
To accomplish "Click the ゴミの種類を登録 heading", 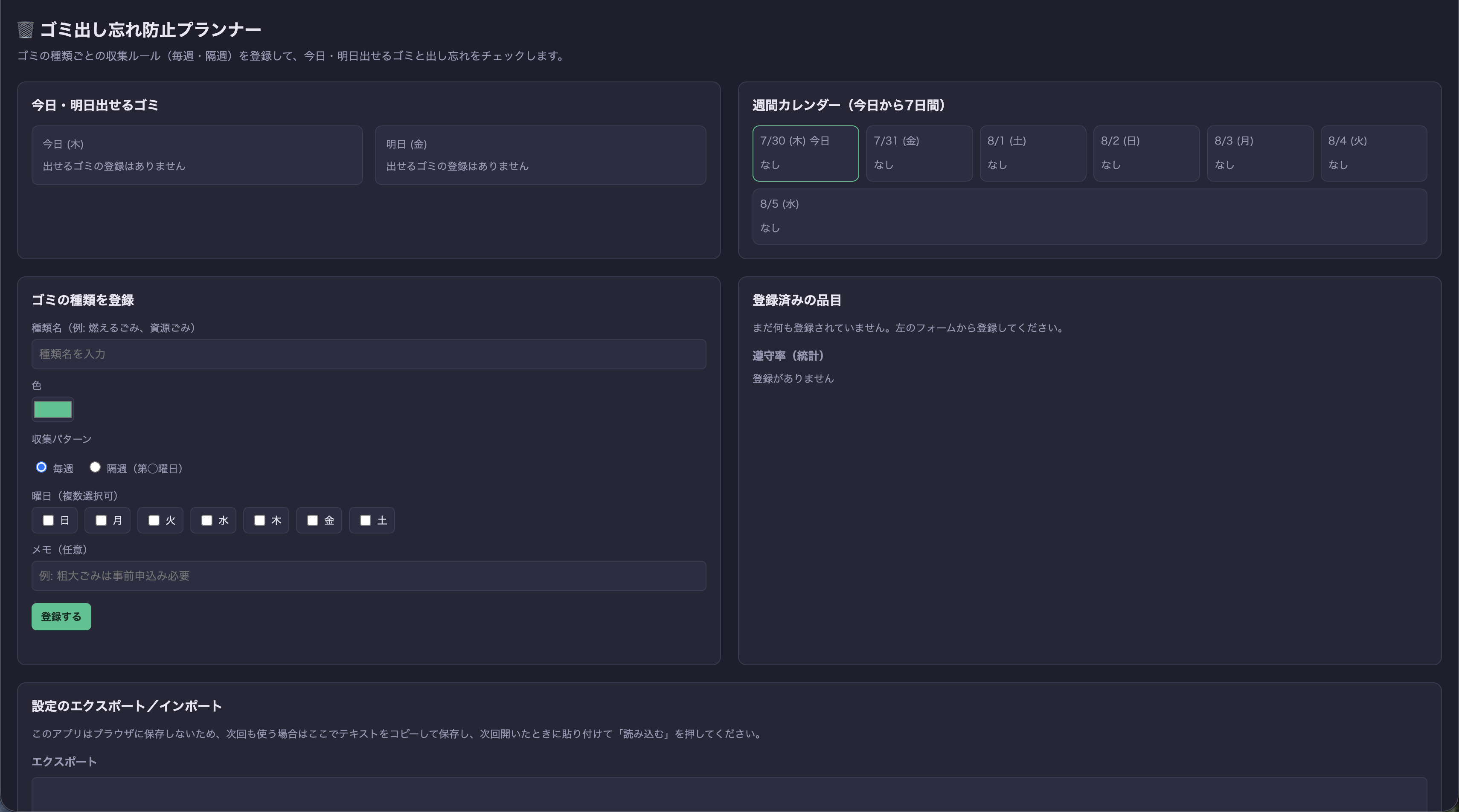I will click(x=83, y=299).
